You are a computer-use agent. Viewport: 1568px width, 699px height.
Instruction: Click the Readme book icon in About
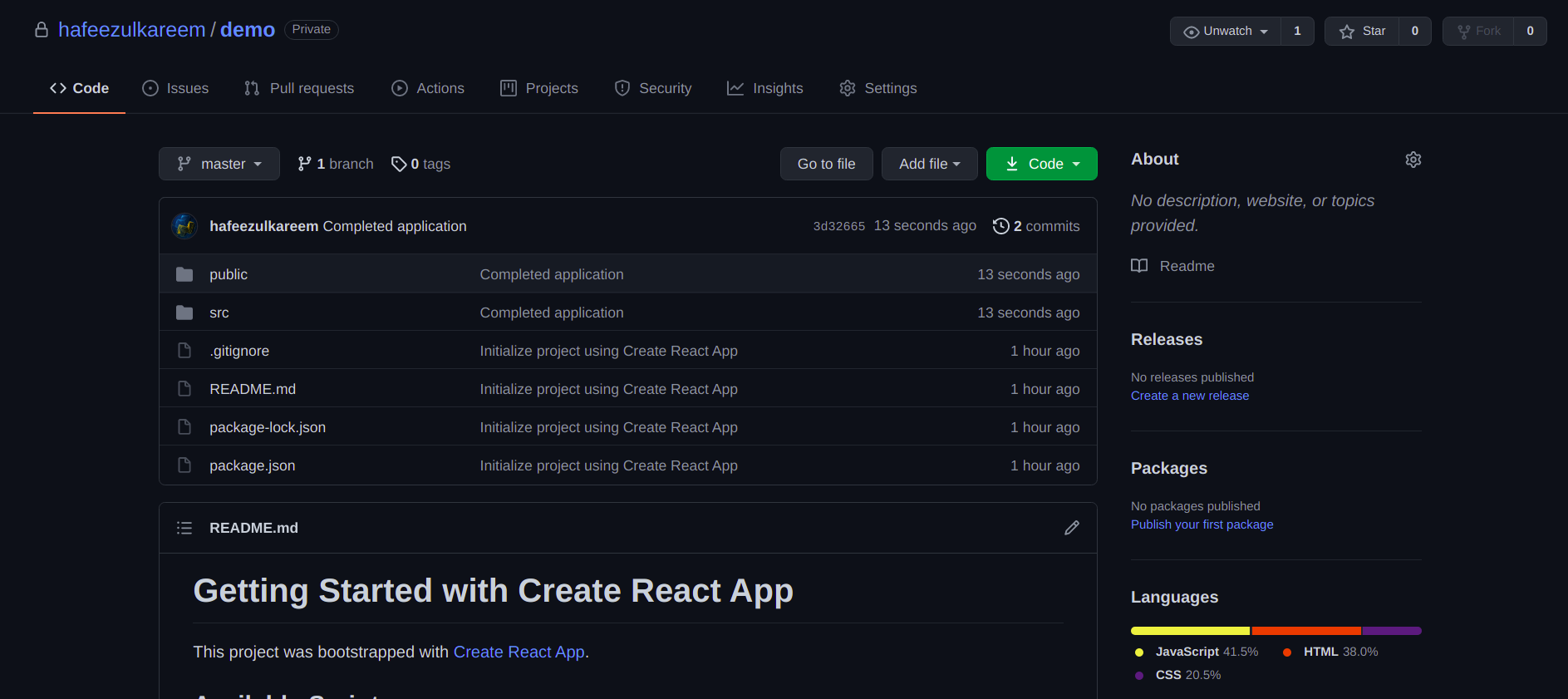point(1139,266)
